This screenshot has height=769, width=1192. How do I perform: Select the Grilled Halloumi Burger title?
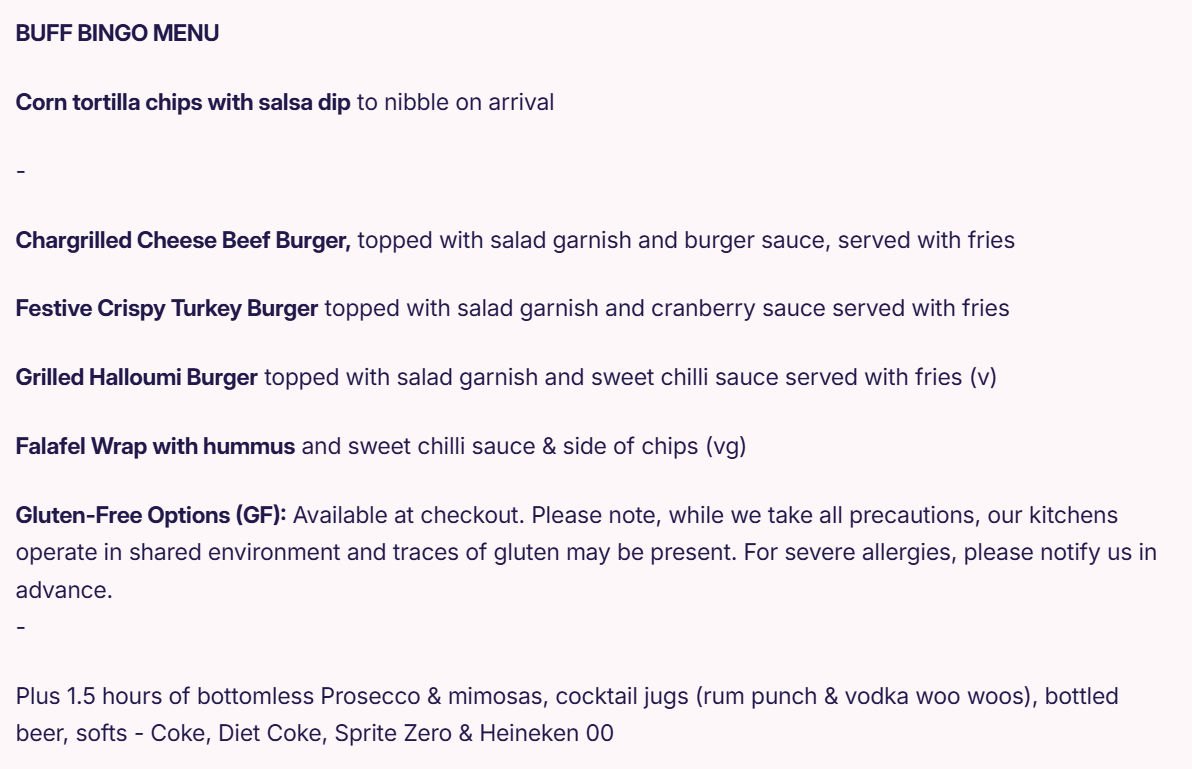coord(137,378)
